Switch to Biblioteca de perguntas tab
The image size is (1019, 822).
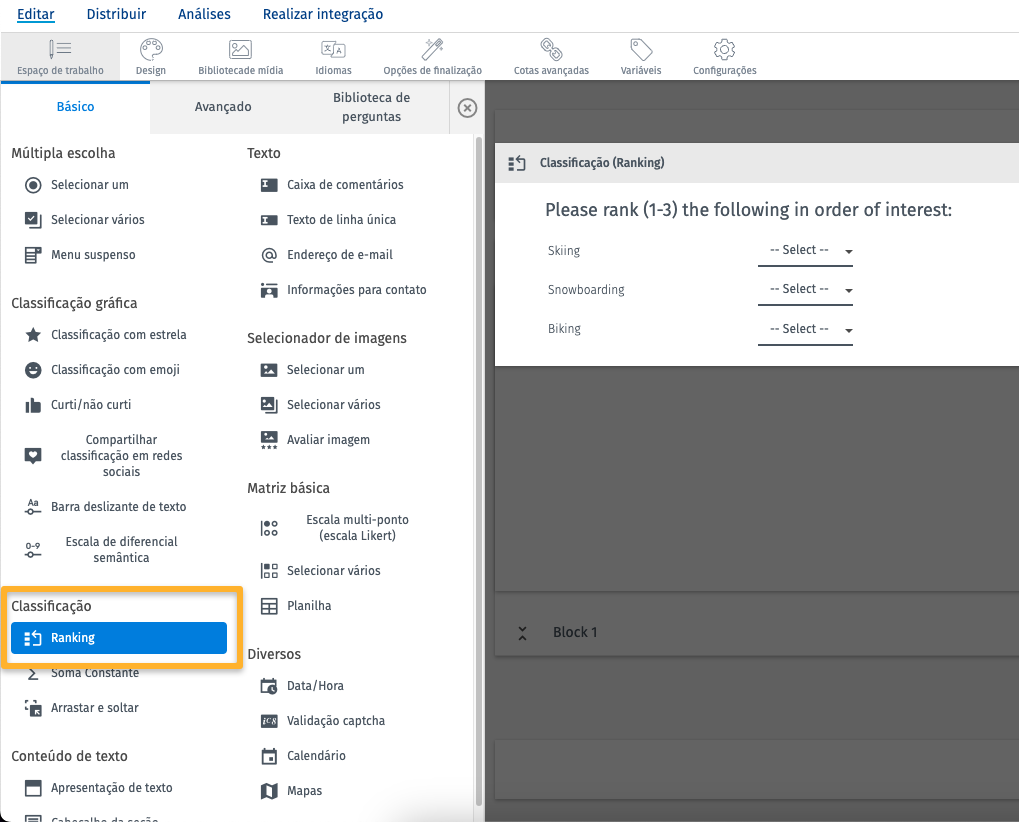tap(372, 107)
